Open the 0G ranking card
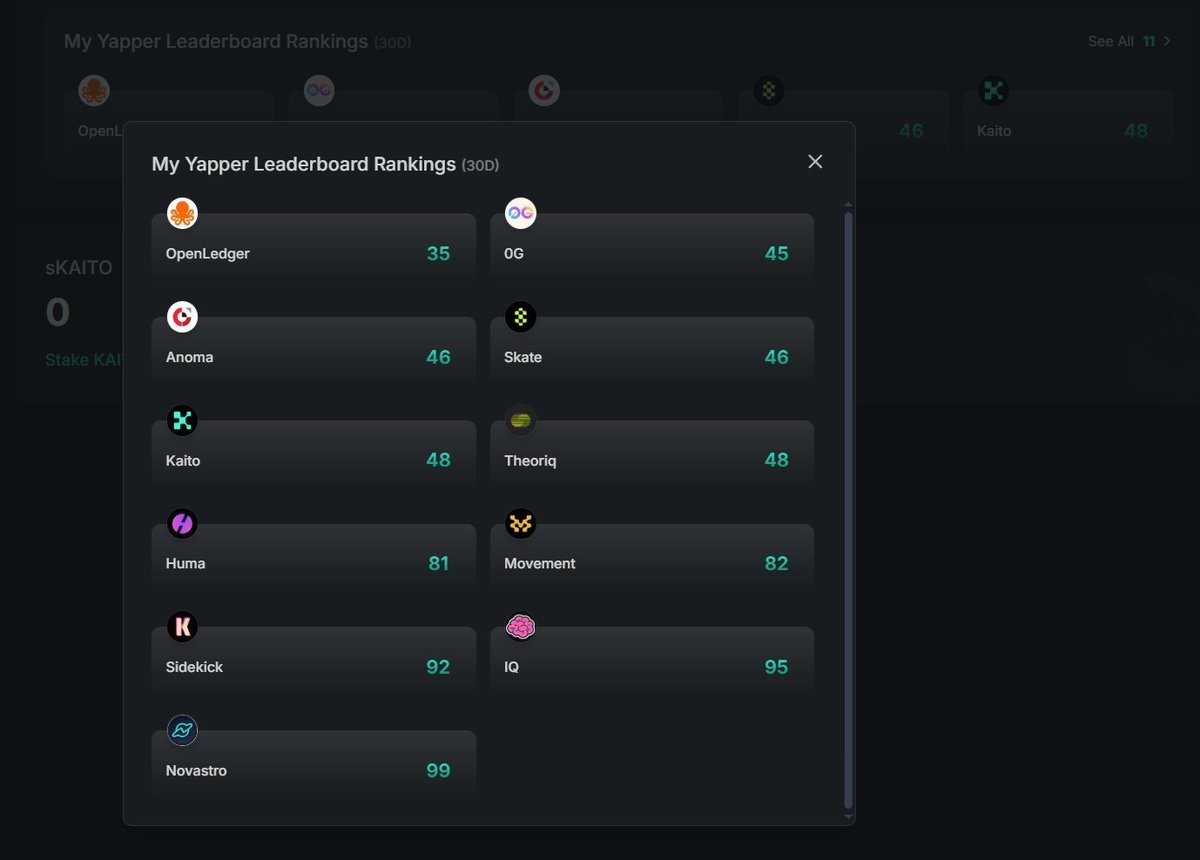 coord(652,246)
